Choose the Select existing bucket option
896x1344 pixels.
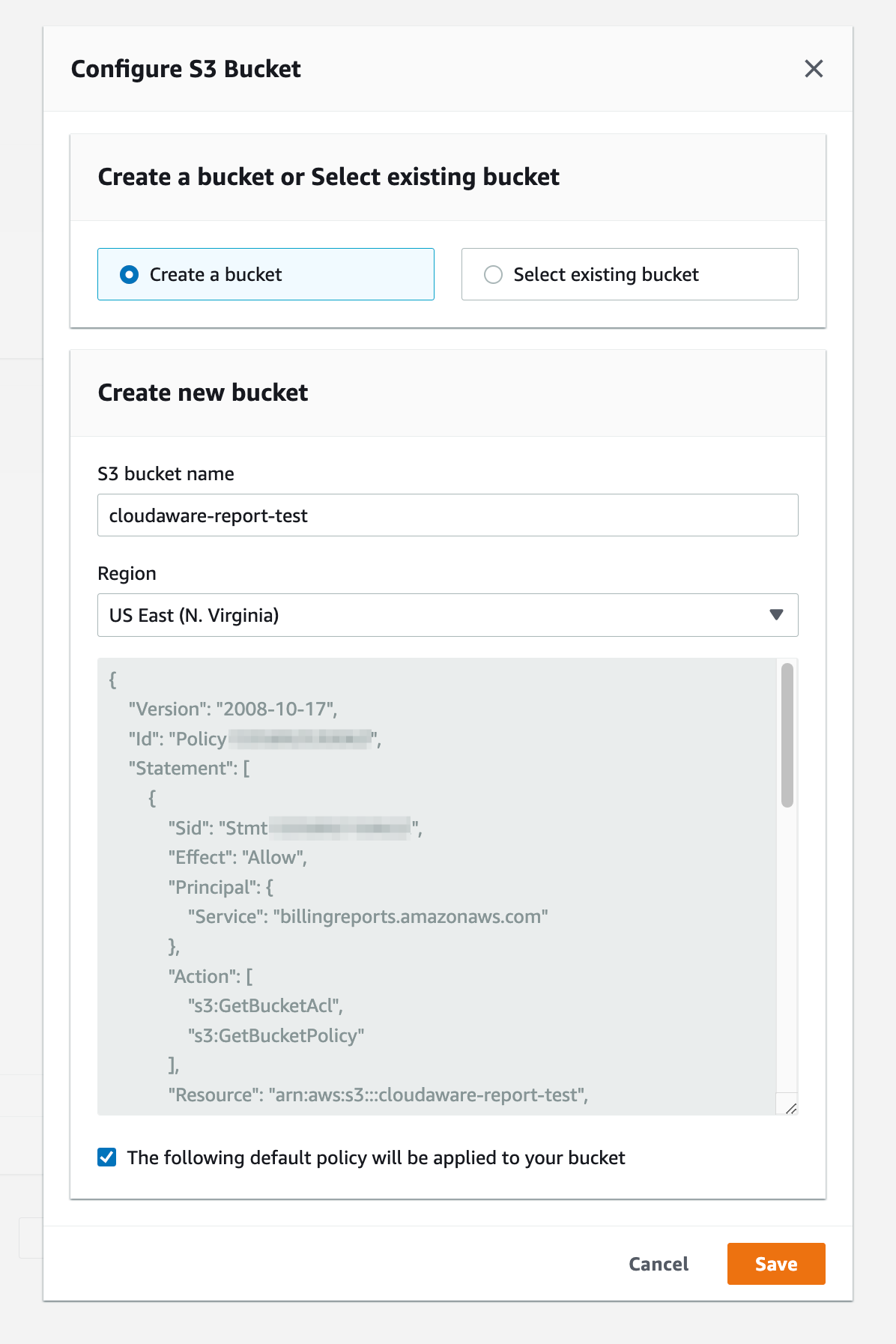(493, 275)
